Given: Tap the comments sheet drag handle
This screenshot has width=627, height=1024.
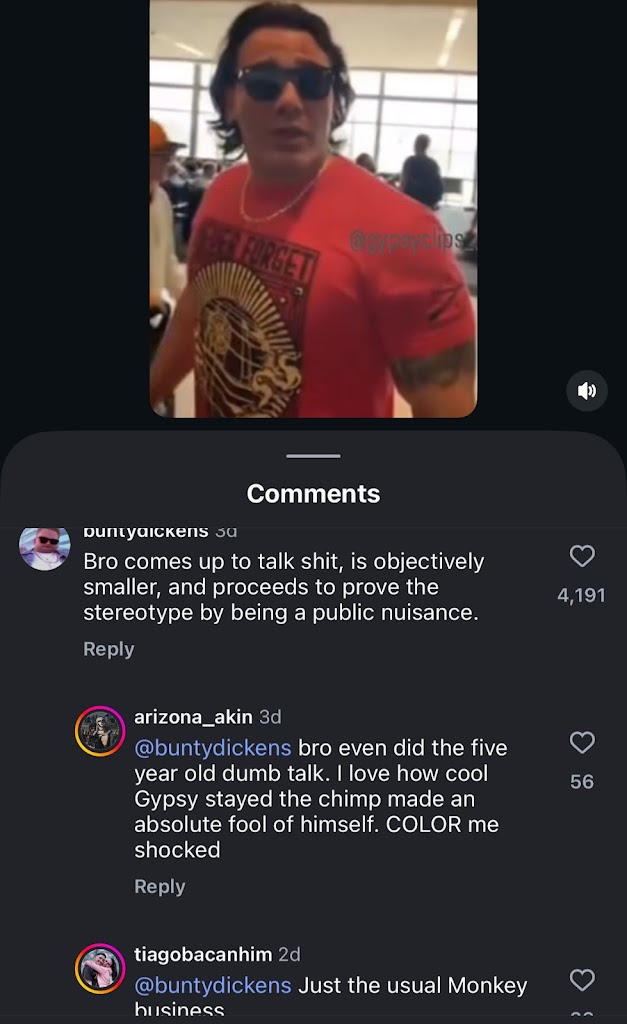Looking at the screenshot, I should 313,456.
